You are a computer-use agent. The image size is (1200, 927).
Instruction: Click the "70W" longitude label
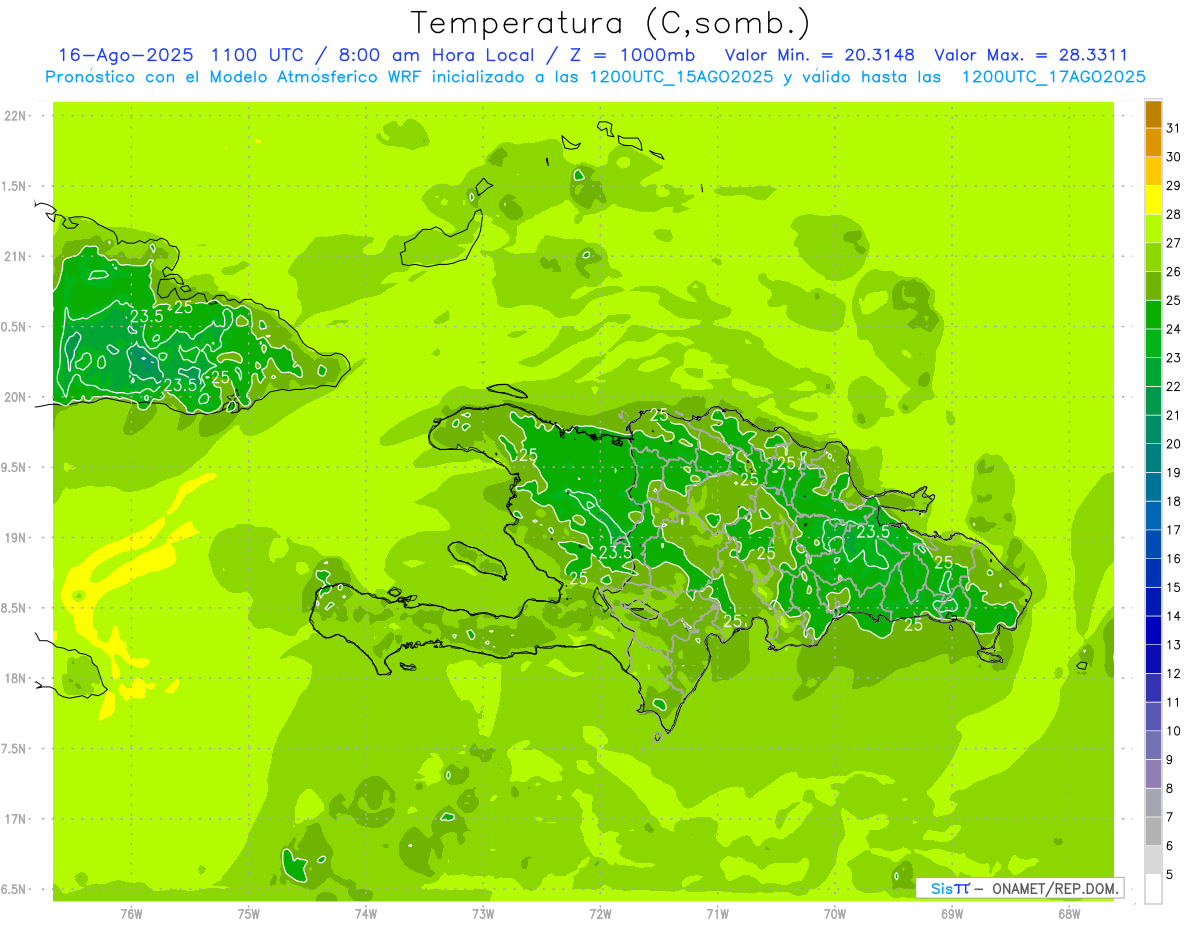tap(835, 913)
